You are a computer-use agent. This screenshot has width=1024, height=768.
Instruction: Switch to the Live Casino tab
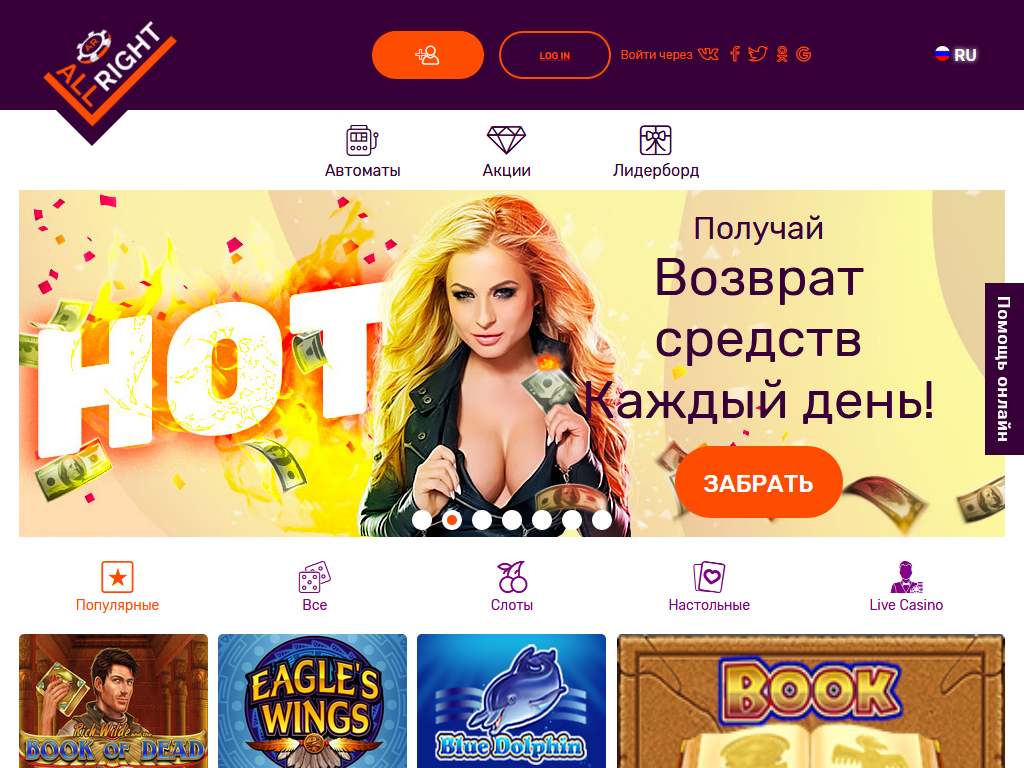[906, 586]
